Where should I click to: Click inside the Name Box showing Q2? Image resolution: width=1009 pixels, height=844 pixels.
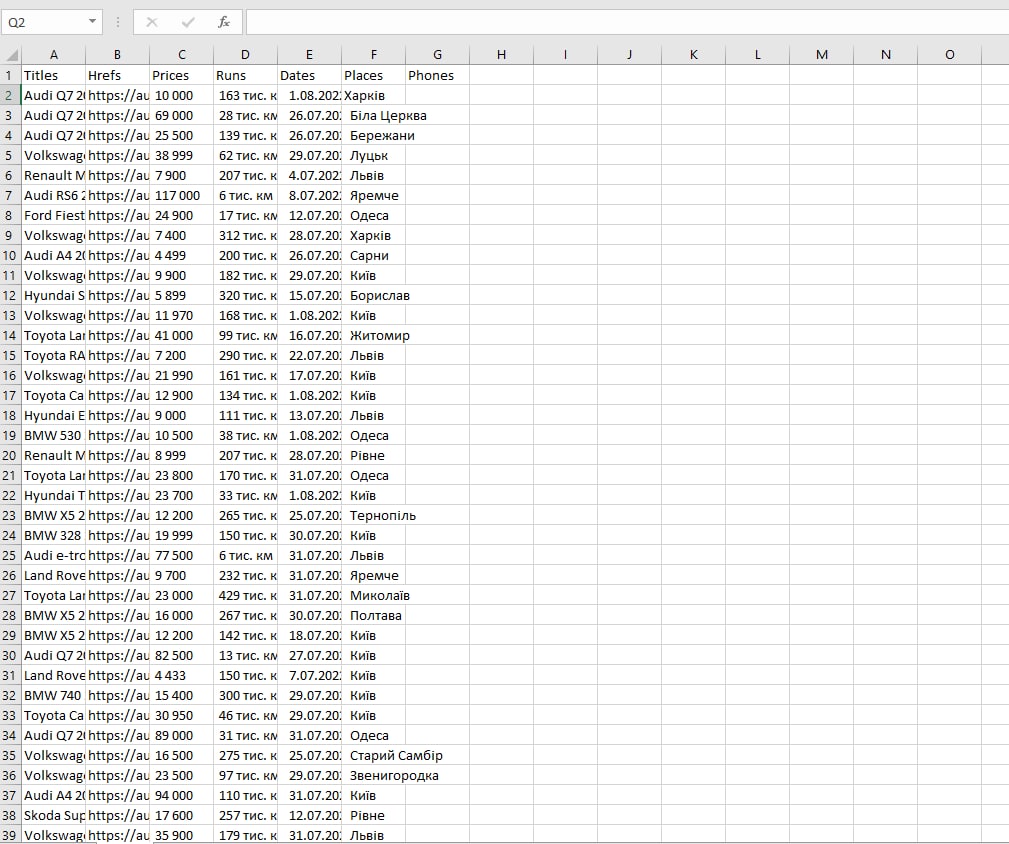click(44, 23)
